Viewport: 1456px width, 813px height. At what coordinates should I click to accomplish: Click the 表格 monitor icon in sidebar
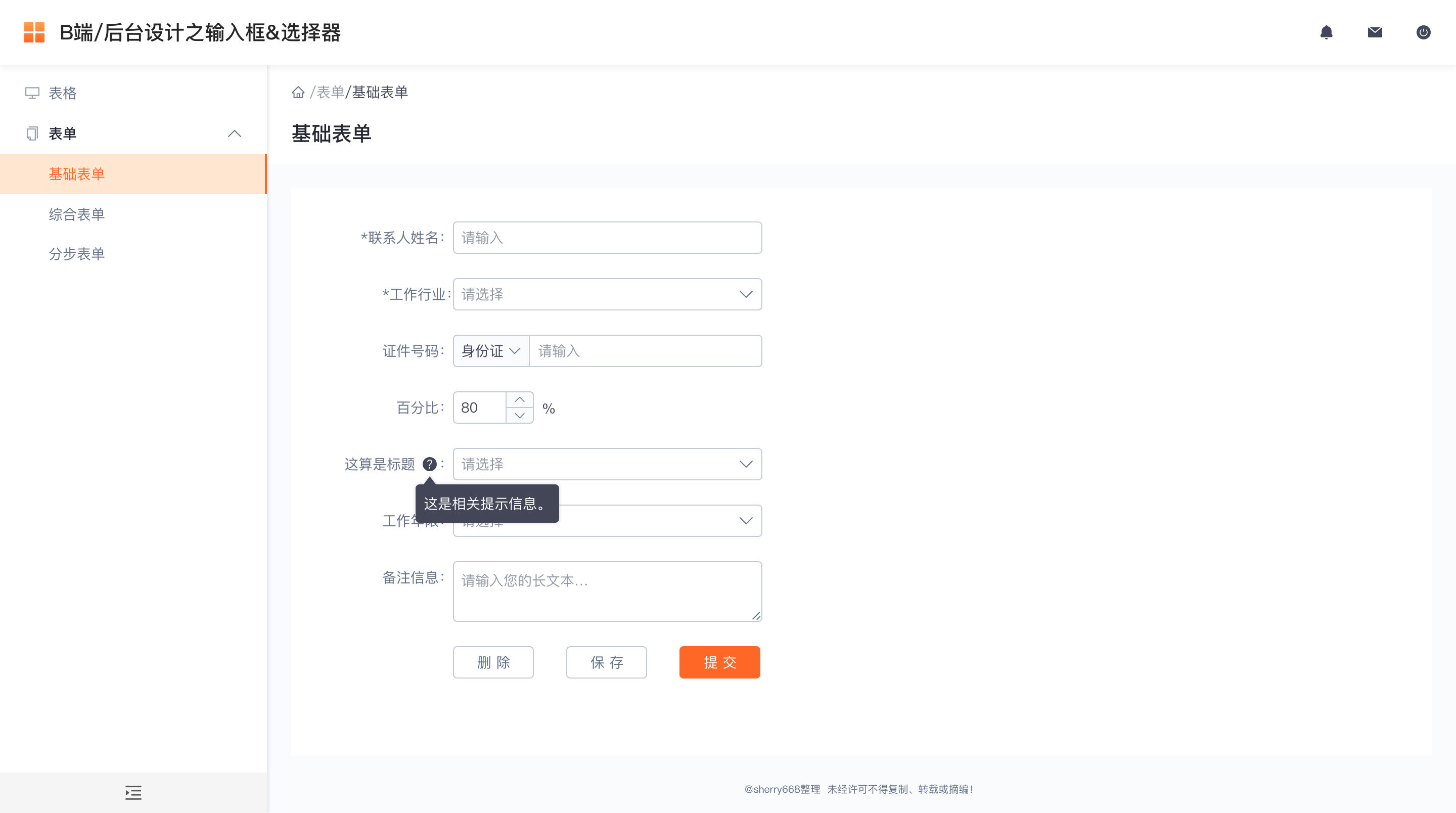point(32,93)
